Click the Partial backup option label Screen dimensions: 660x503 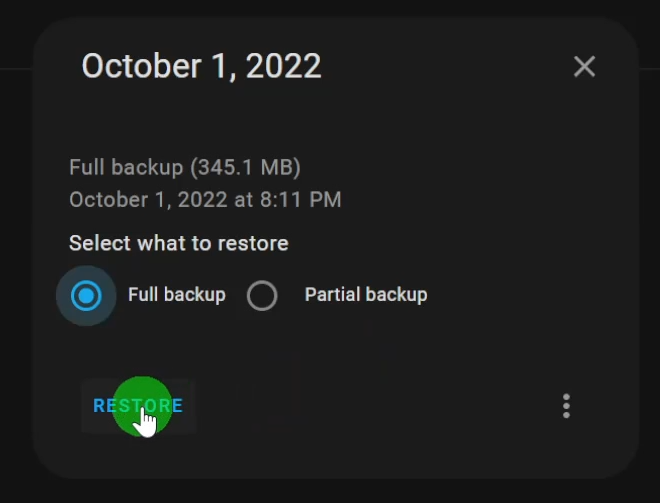[366, 295]
